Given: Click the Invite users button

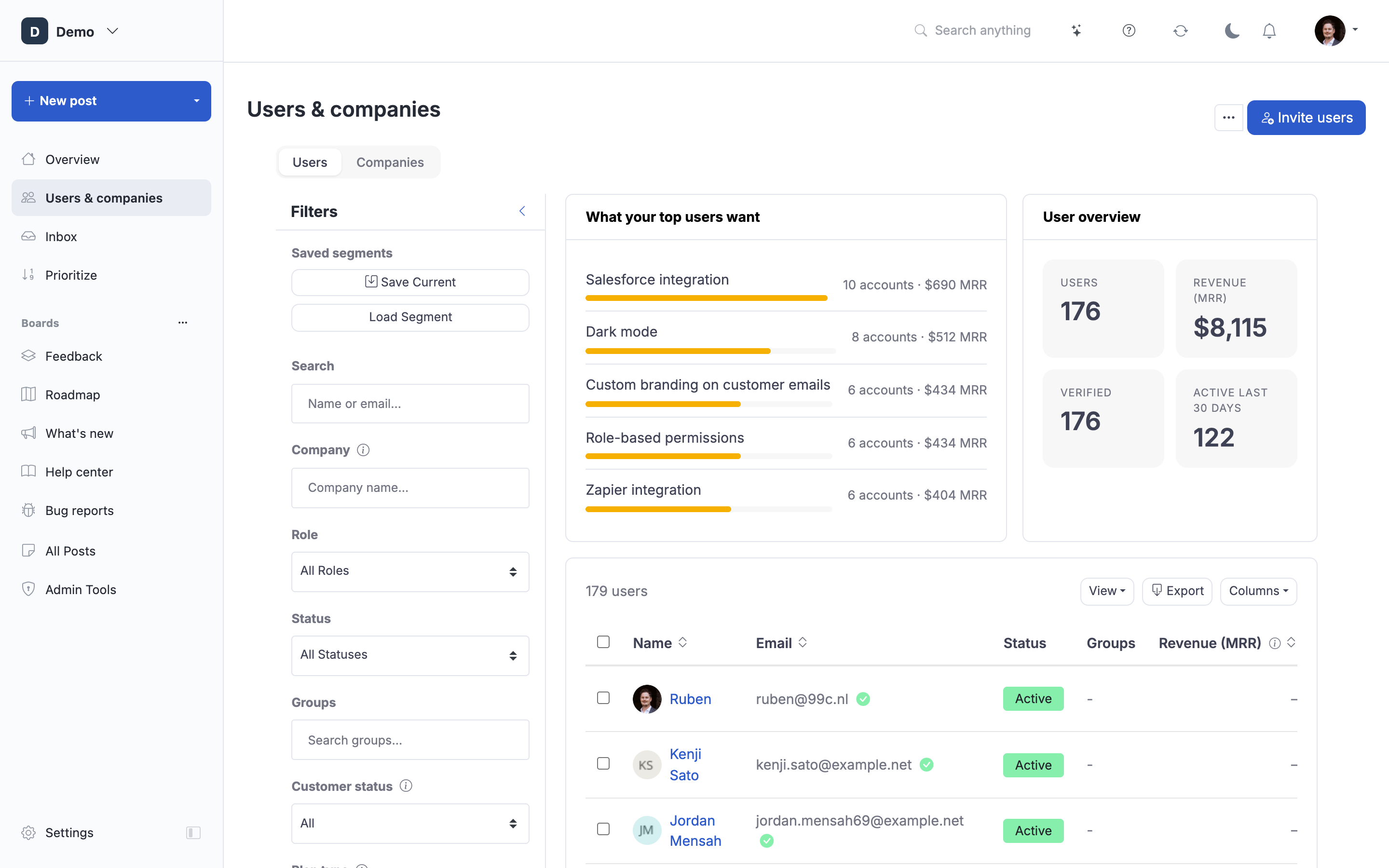Looking at the screenshot, I should [x=1306, y=118].
